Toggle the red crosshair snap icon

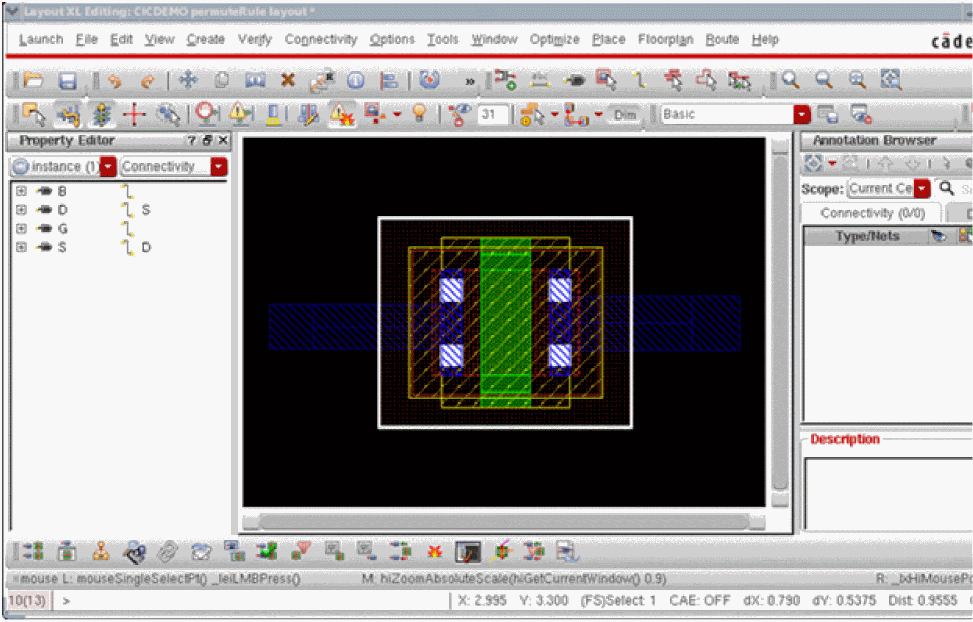[x=134, y=114]
